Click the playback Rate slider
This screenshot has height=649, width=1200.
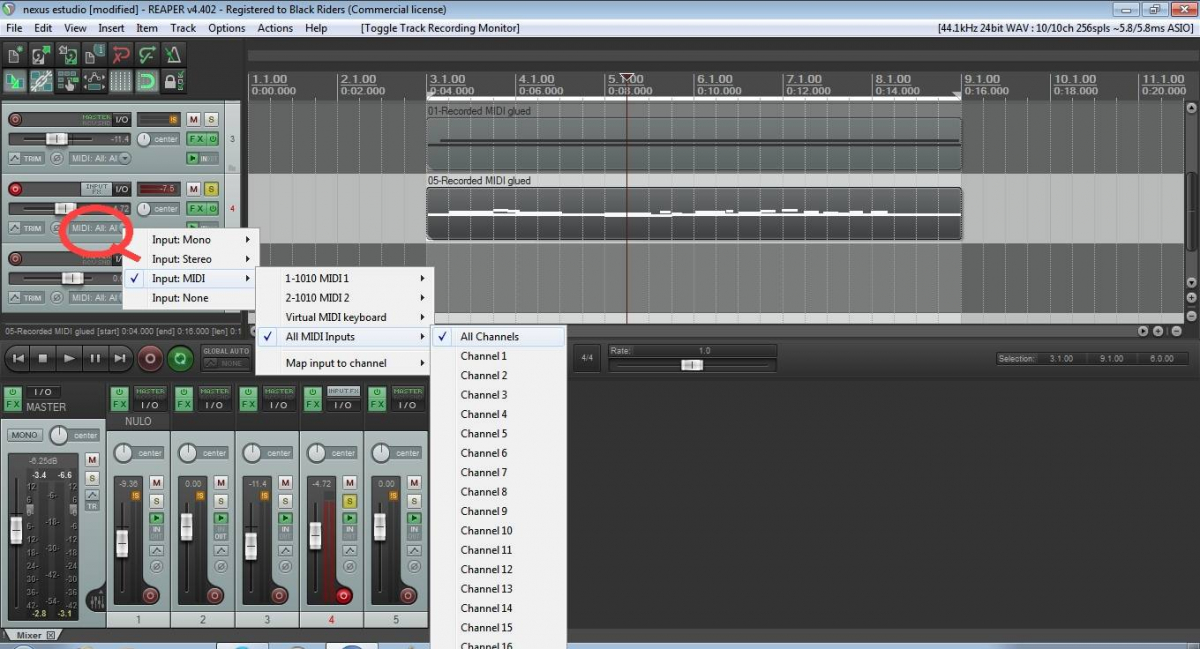[691, 365]
